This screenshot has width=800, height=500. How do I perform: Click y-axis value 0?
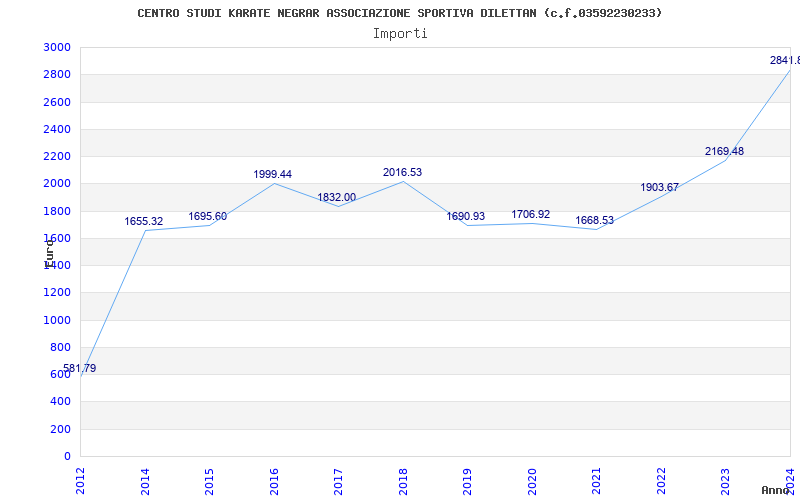(x=67, y=457)
